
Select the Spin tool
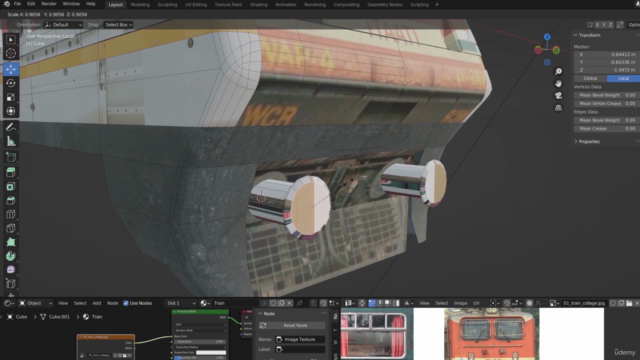point(11,256)
